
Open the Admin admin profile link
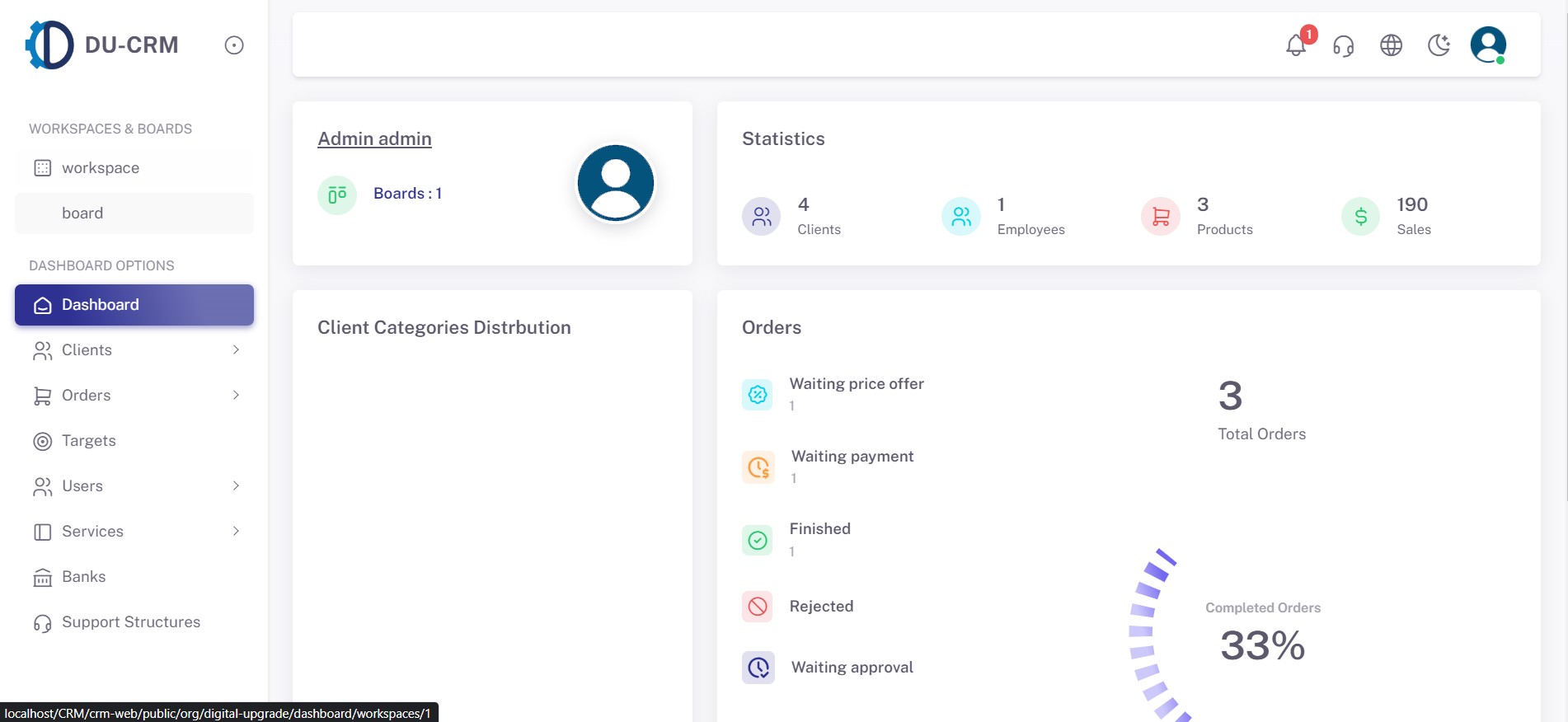click(x=374, y=138)
